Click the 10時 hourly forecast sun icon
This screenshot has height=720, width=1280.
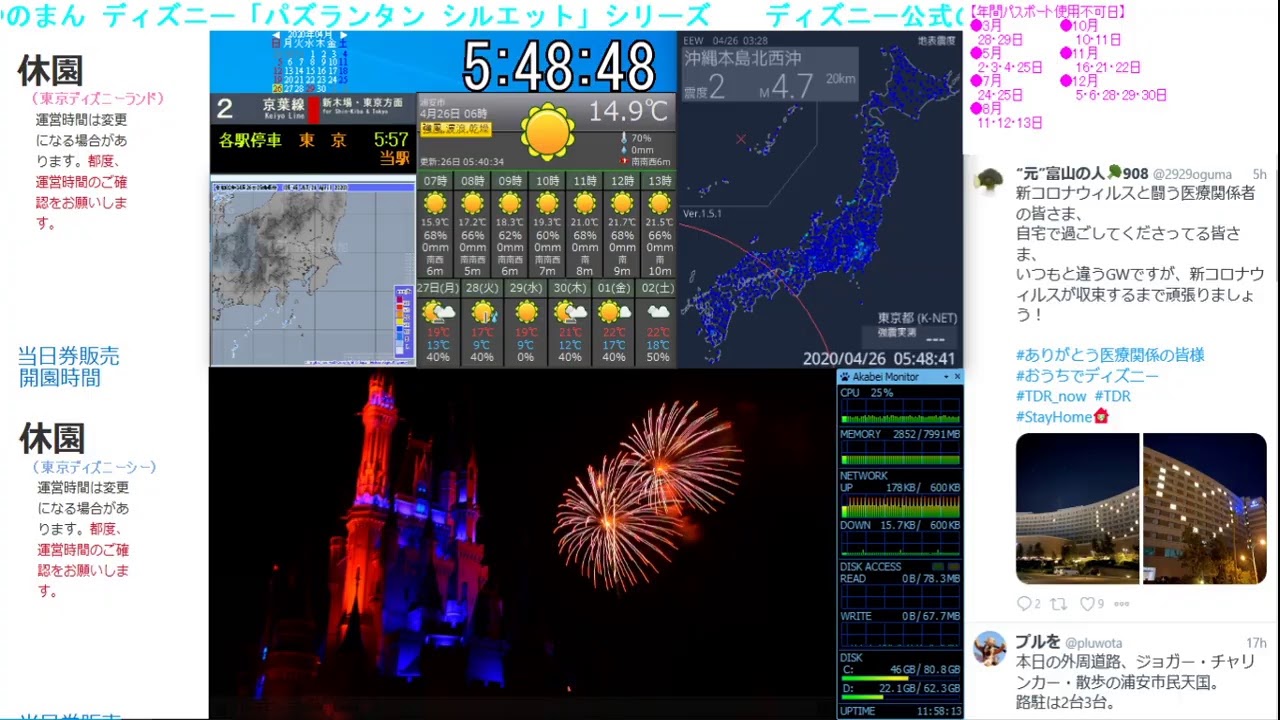(x=547, y=204)
